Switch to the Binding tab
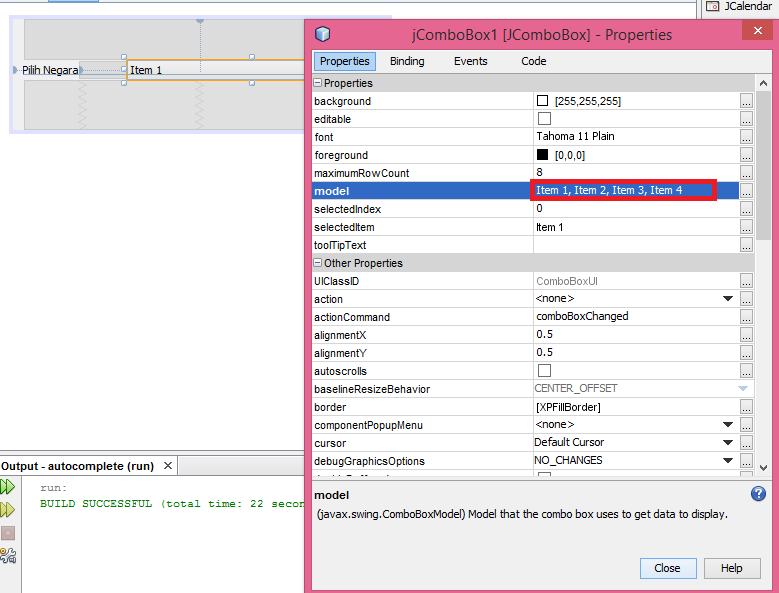 click(407, 61)
